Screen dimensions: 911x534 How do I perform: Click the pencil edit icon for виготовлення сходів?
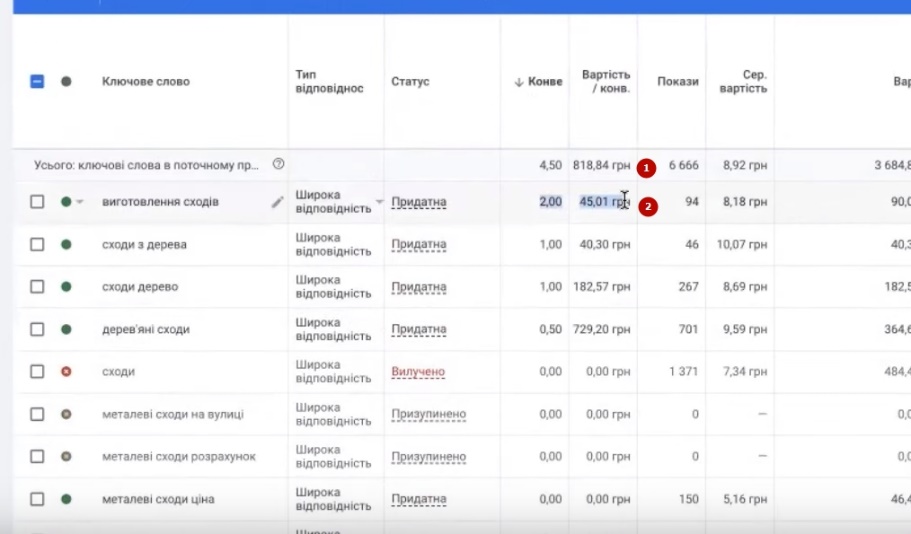tap(277, 202)
